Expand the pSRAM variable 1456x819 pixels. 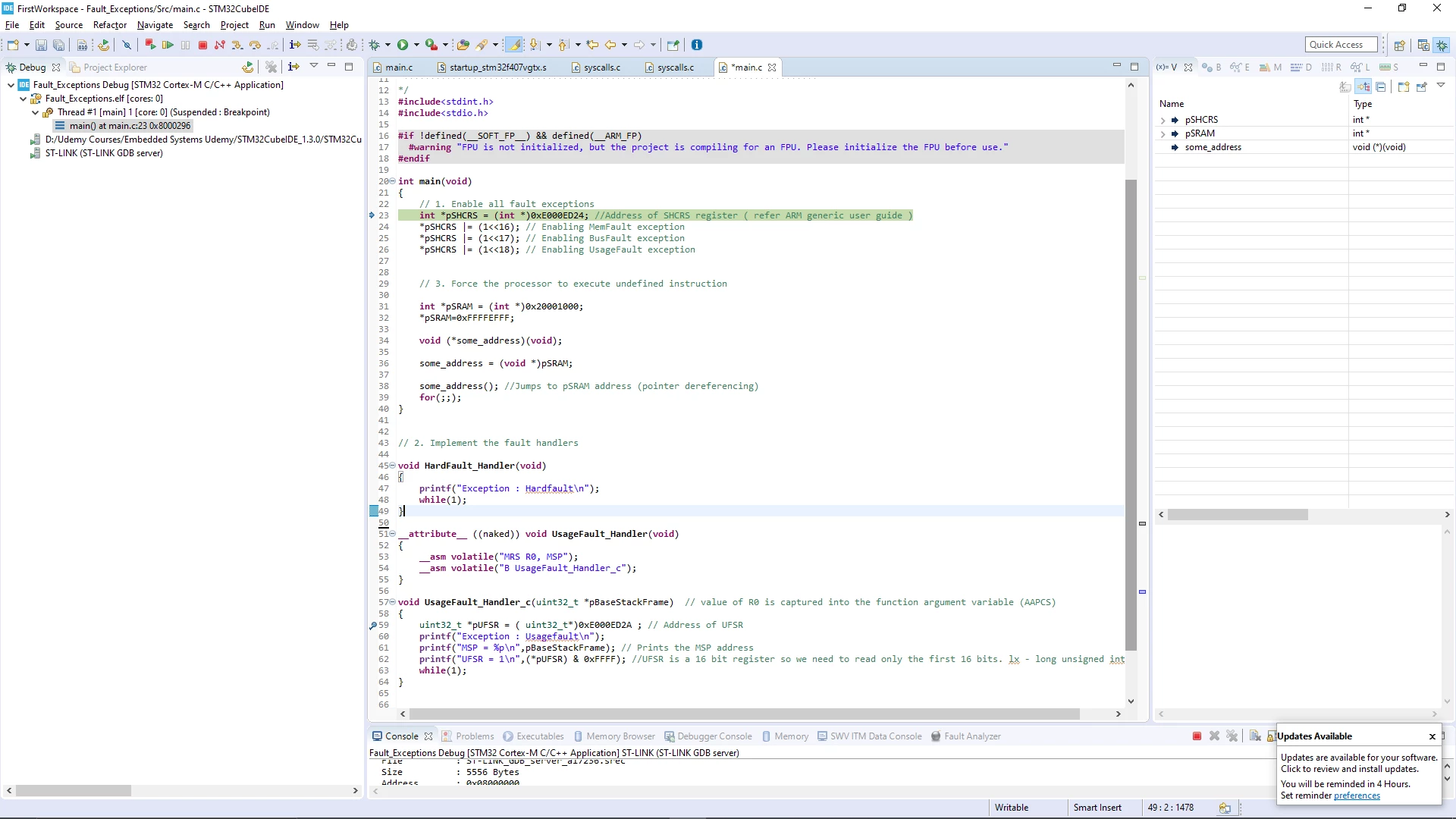[1163, 133]
